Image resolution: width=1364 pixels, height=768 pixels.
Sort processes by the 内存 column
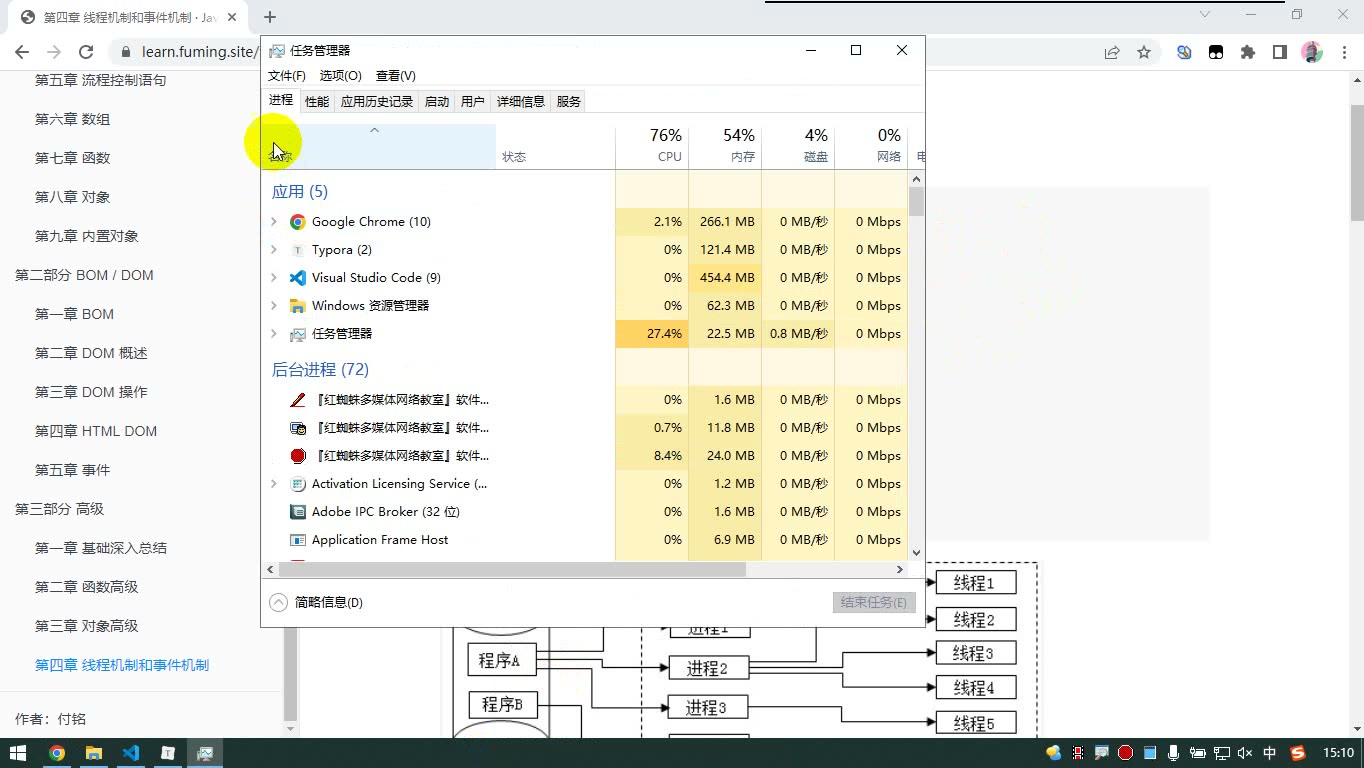pyautogui.click(x=725, y=146)
